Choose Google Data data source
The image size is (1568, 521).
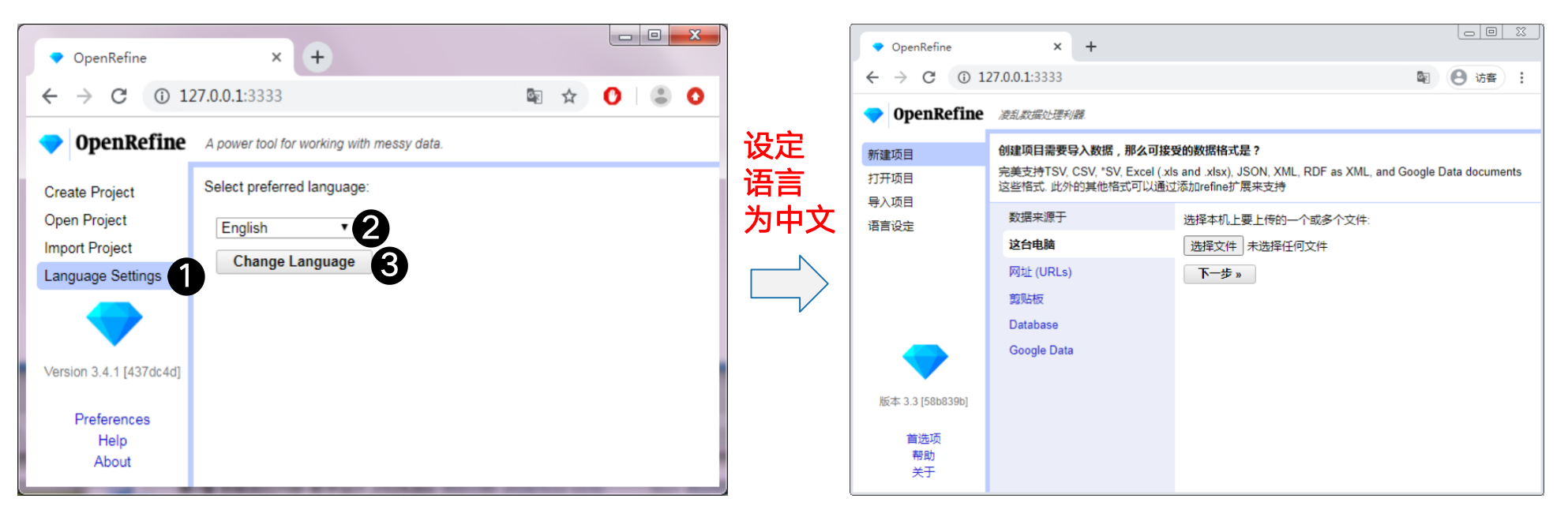pos(1041,350)
